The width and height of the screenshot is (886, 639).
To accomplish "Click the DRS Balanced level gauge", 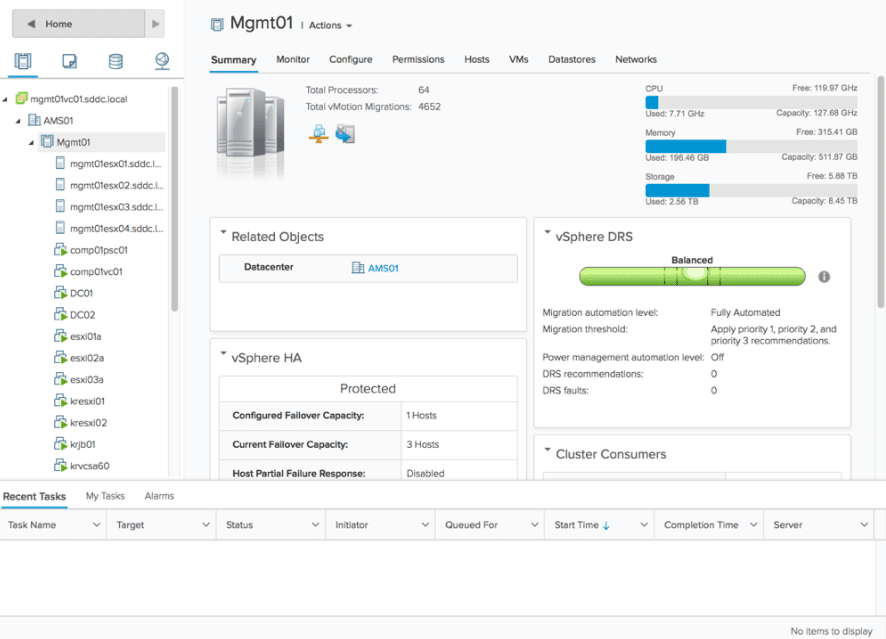I will (692, 276).
